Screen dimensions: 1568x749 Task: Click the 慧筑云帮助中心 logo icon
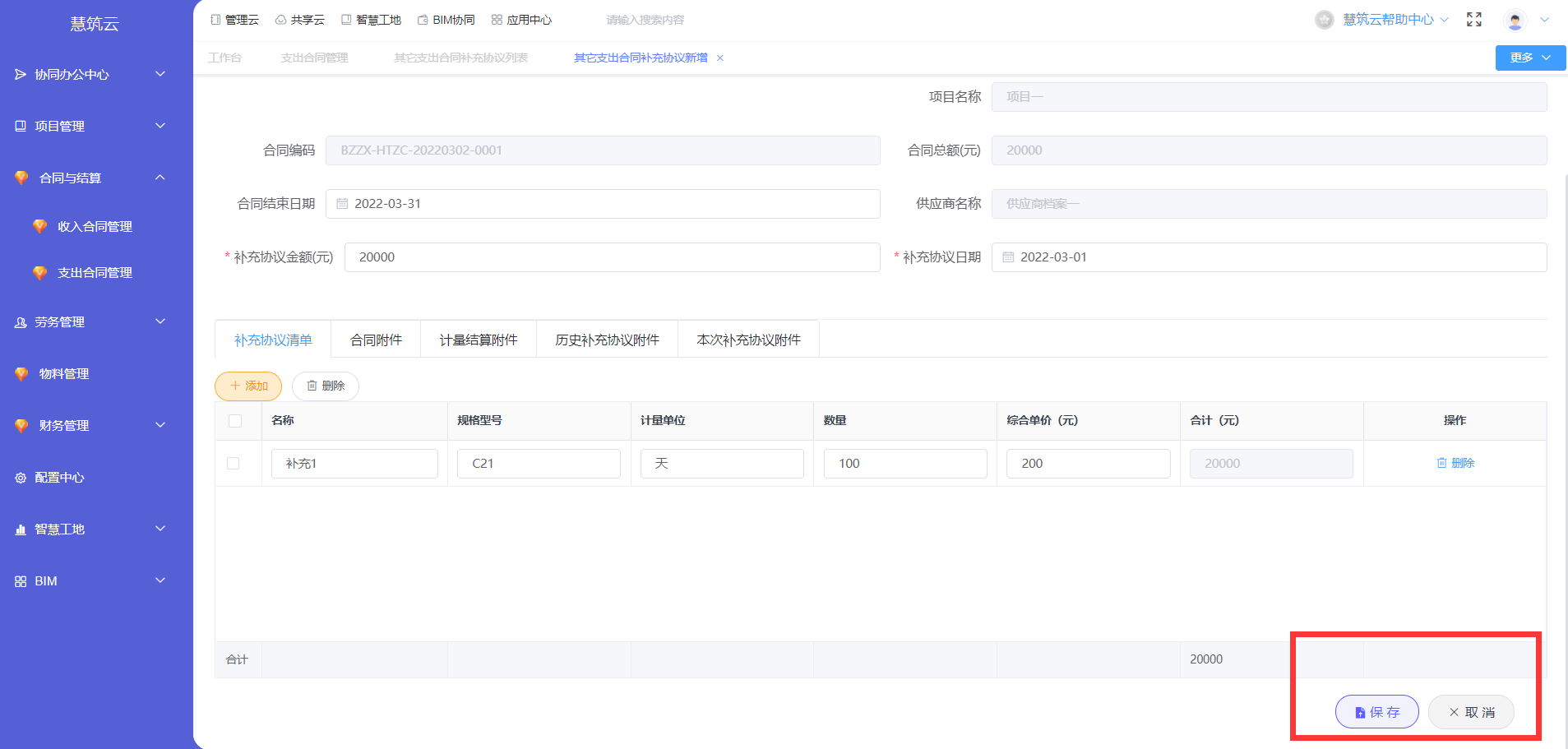tap(1324, 20)
